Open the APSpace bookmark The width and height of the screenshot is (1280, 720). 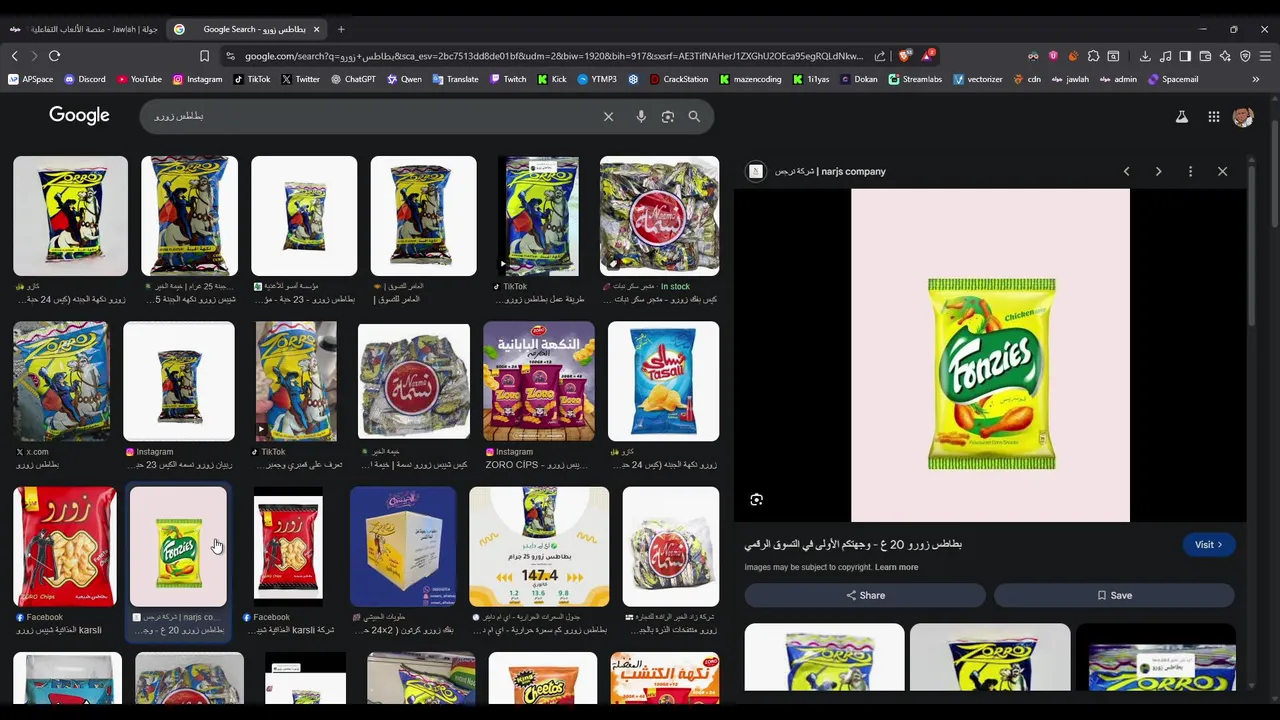31,79
